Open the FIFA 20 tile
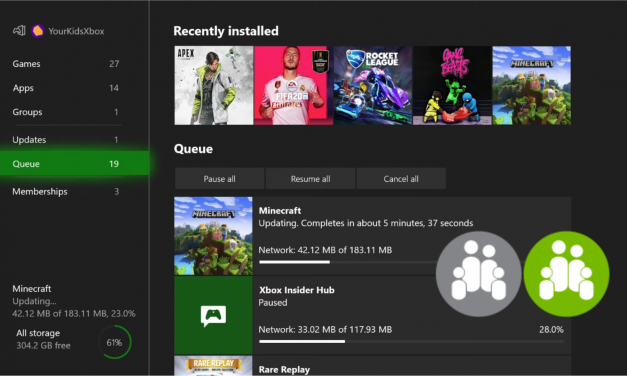 [x=293, y=85]
